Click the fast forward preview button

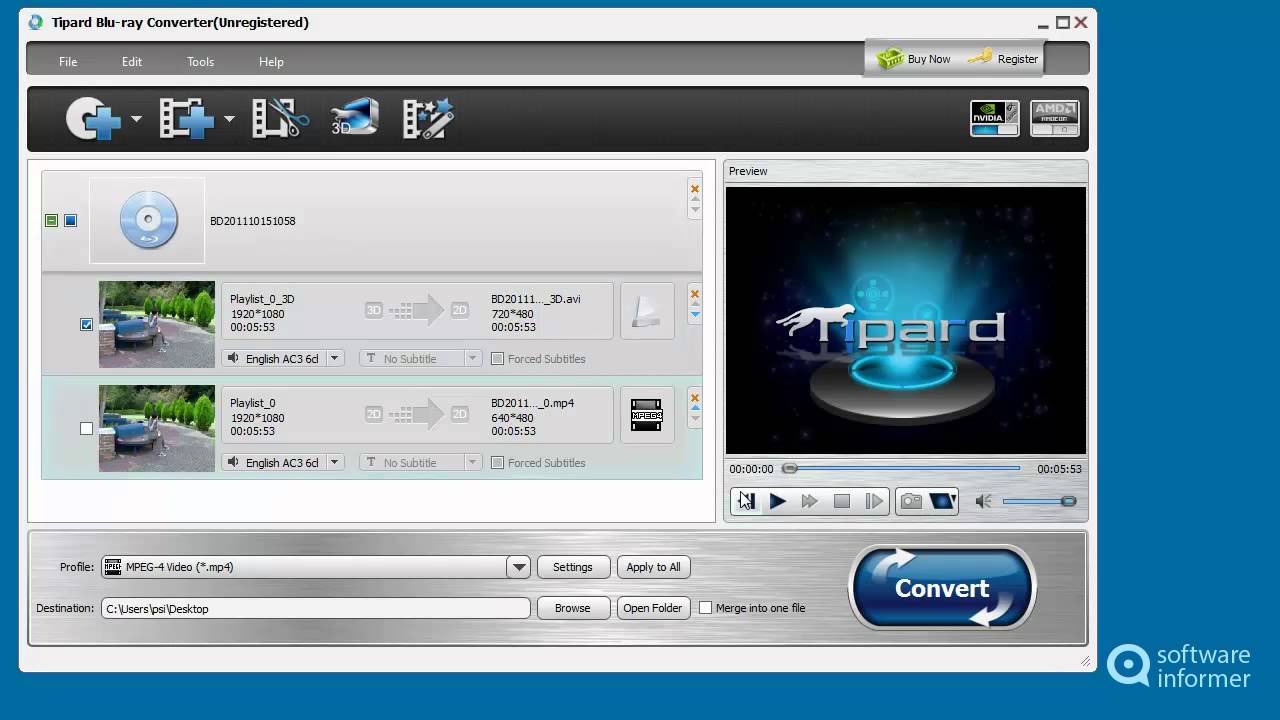point(810,501)
